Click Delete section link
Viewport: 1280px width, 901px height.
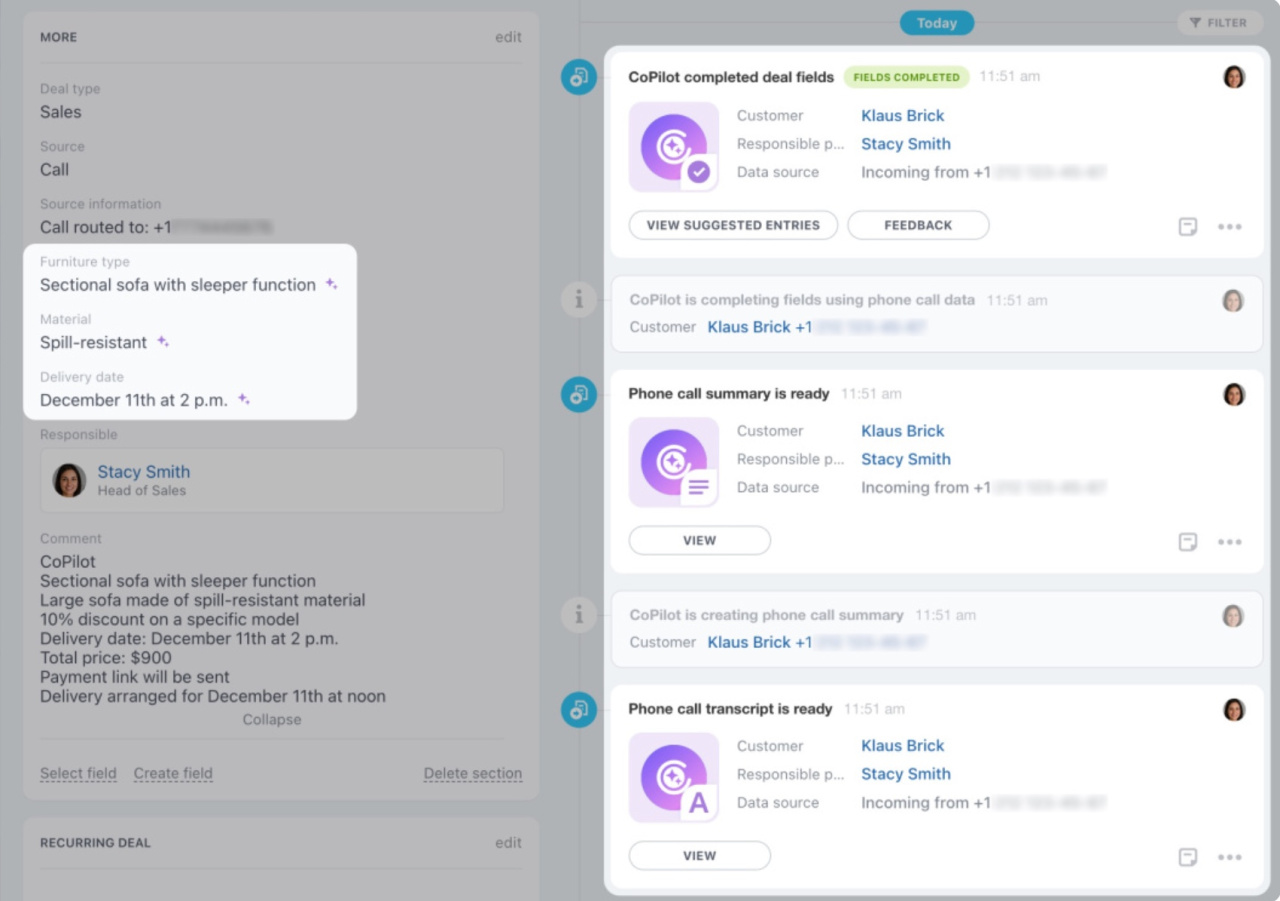[x=472, y=773]
